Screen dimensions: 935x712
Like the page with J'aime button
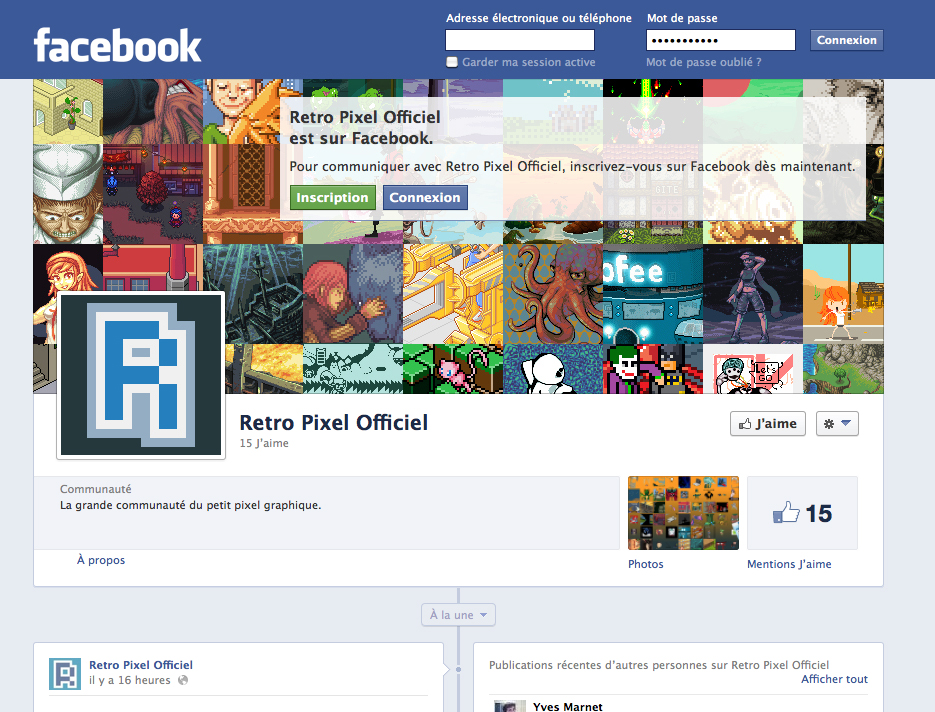(768, 423)
